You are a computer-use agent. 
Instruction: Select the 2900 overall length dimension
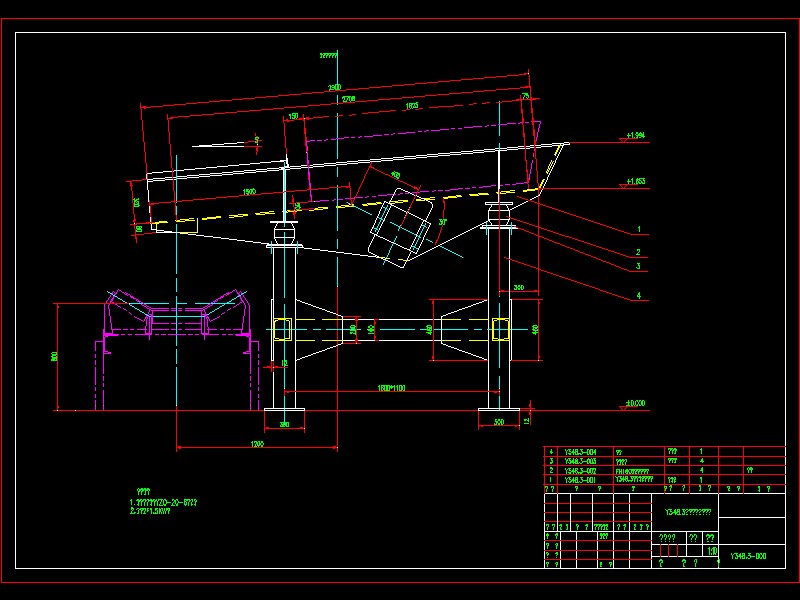pos(334,88)
